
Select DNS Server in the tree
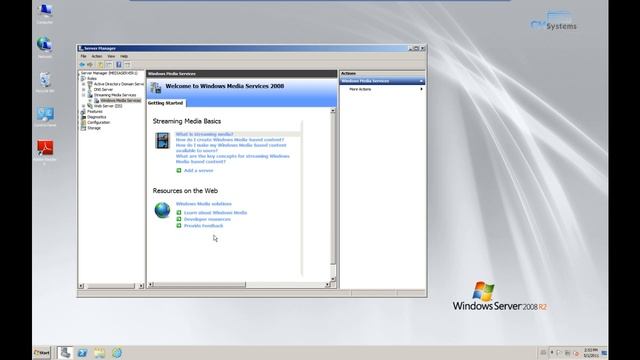click(x=103, y=89)
